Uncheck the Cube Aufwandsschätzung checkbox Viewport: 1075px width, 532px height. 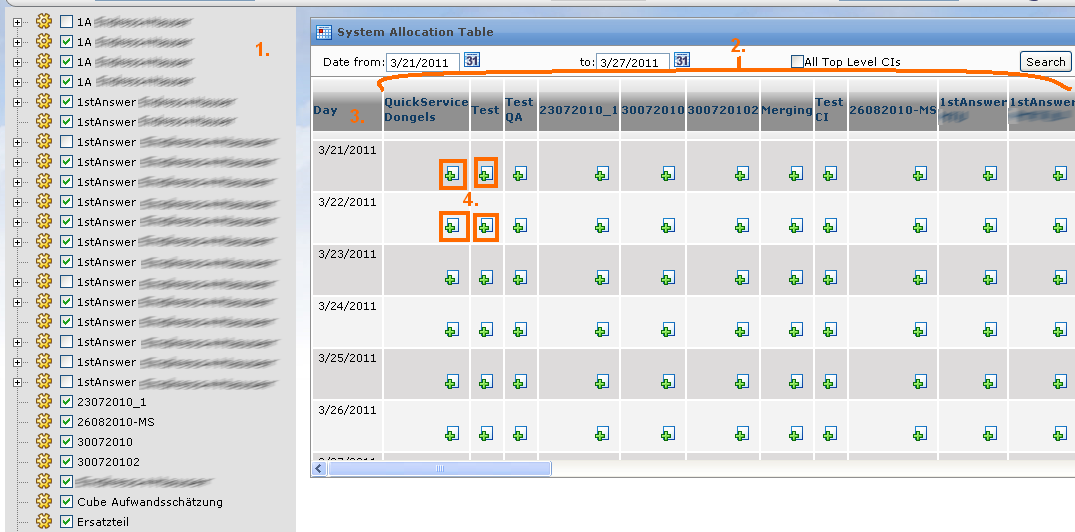point(66,502)
